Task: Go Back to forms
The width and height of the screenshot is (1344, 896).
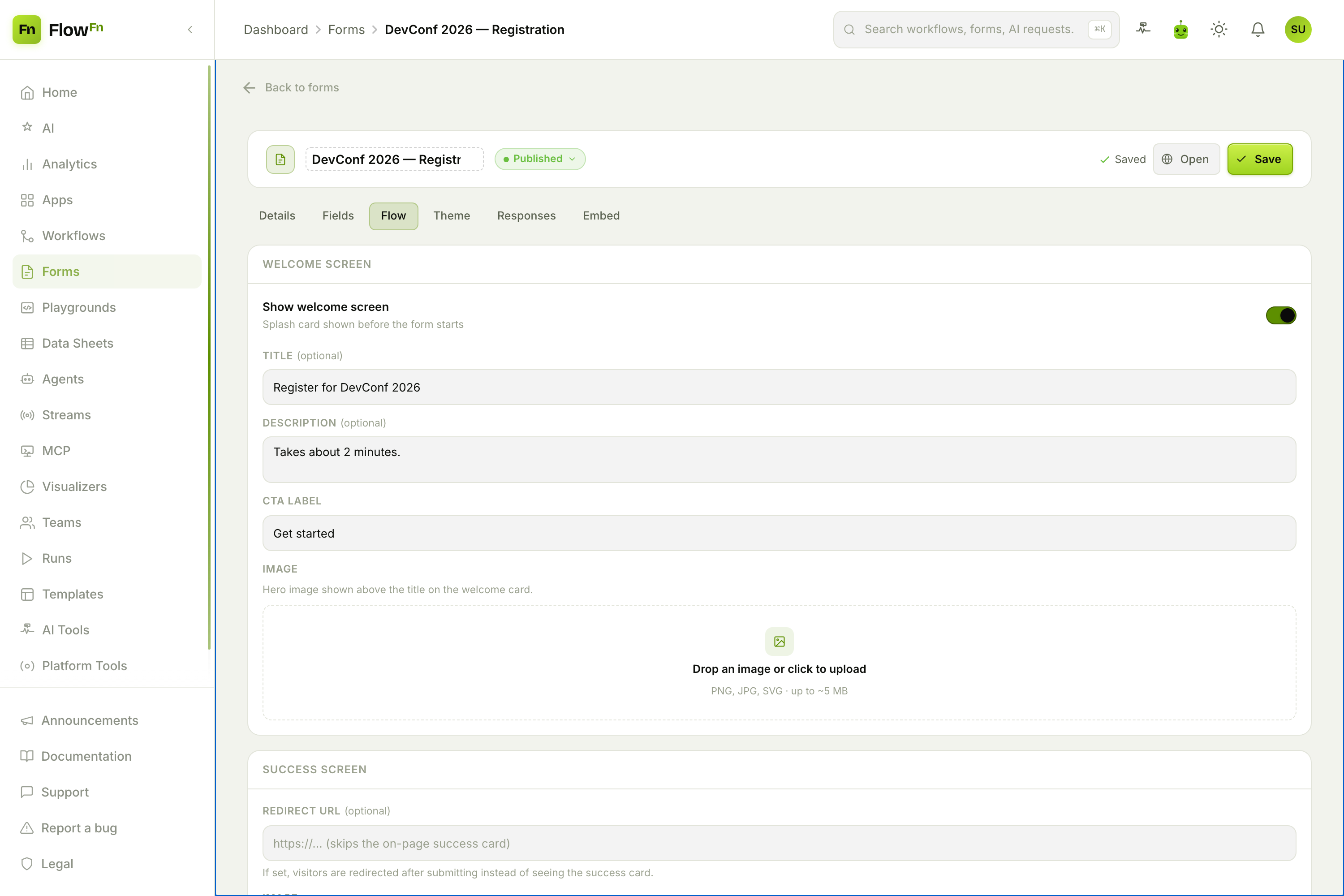Action: pyautogui.click(x=291, y=87)
